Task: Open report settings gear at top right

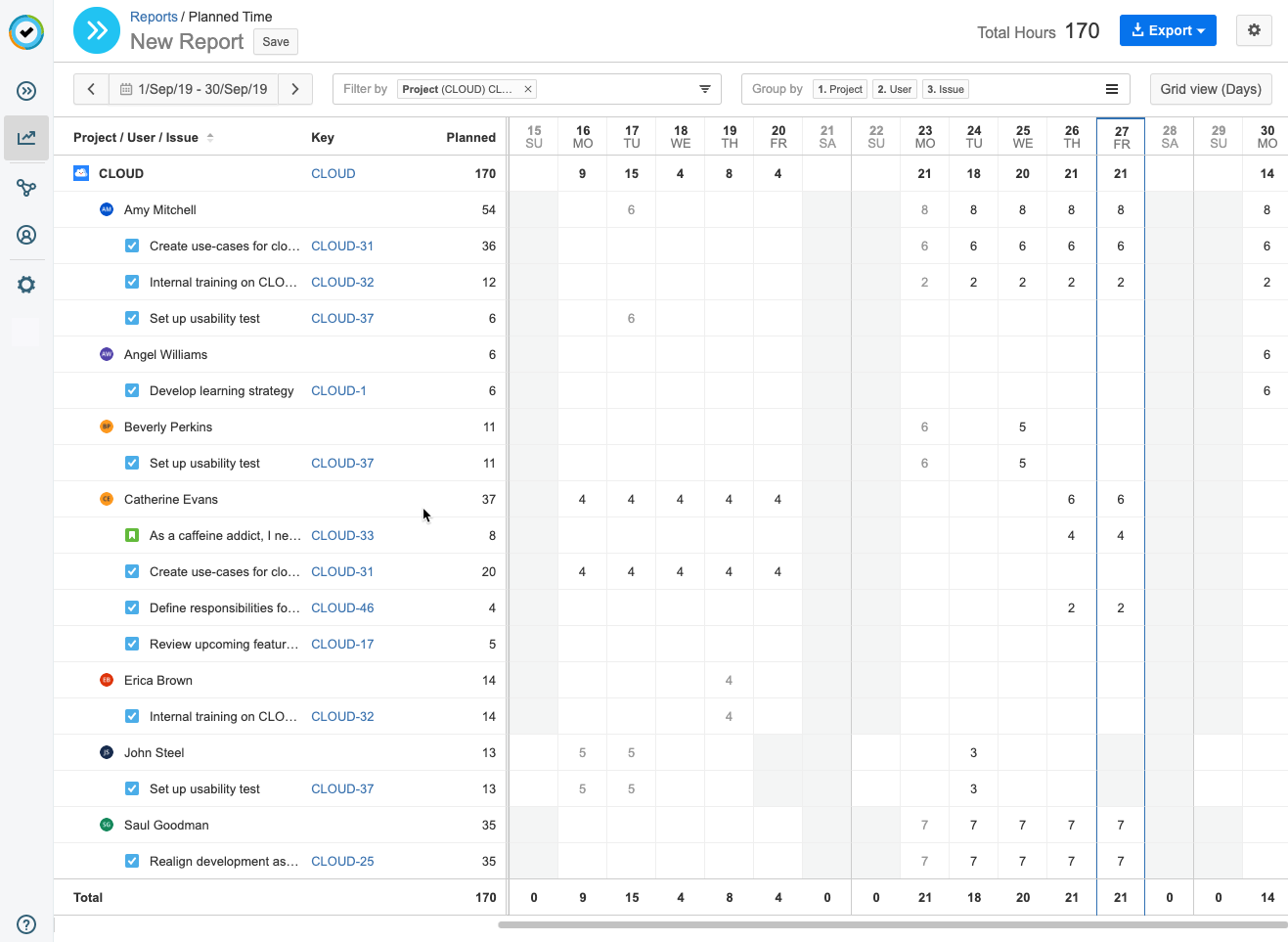Action: [1254, 30]
